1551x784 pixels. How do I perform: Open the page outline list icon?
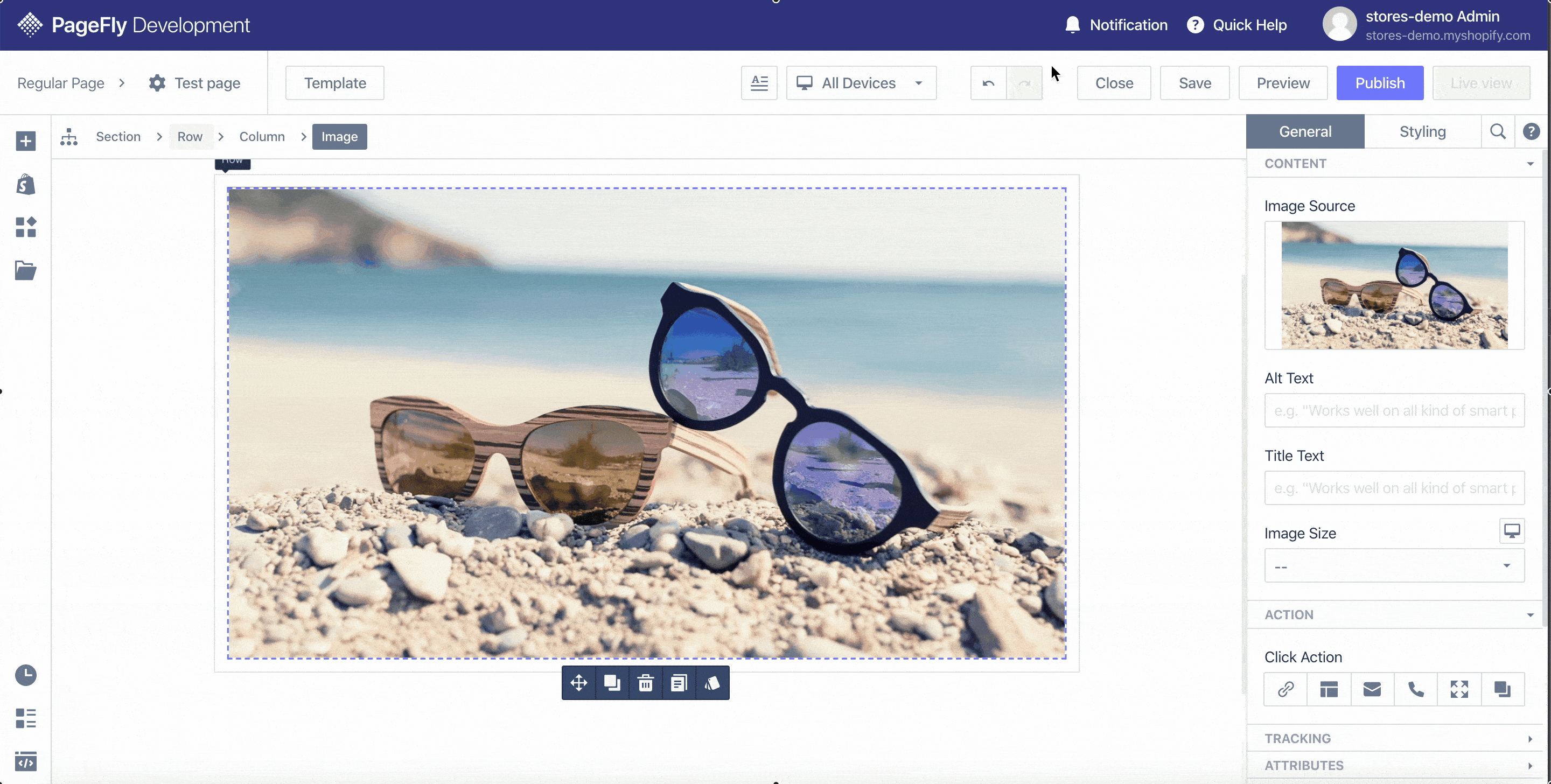(x=25, y=718)
